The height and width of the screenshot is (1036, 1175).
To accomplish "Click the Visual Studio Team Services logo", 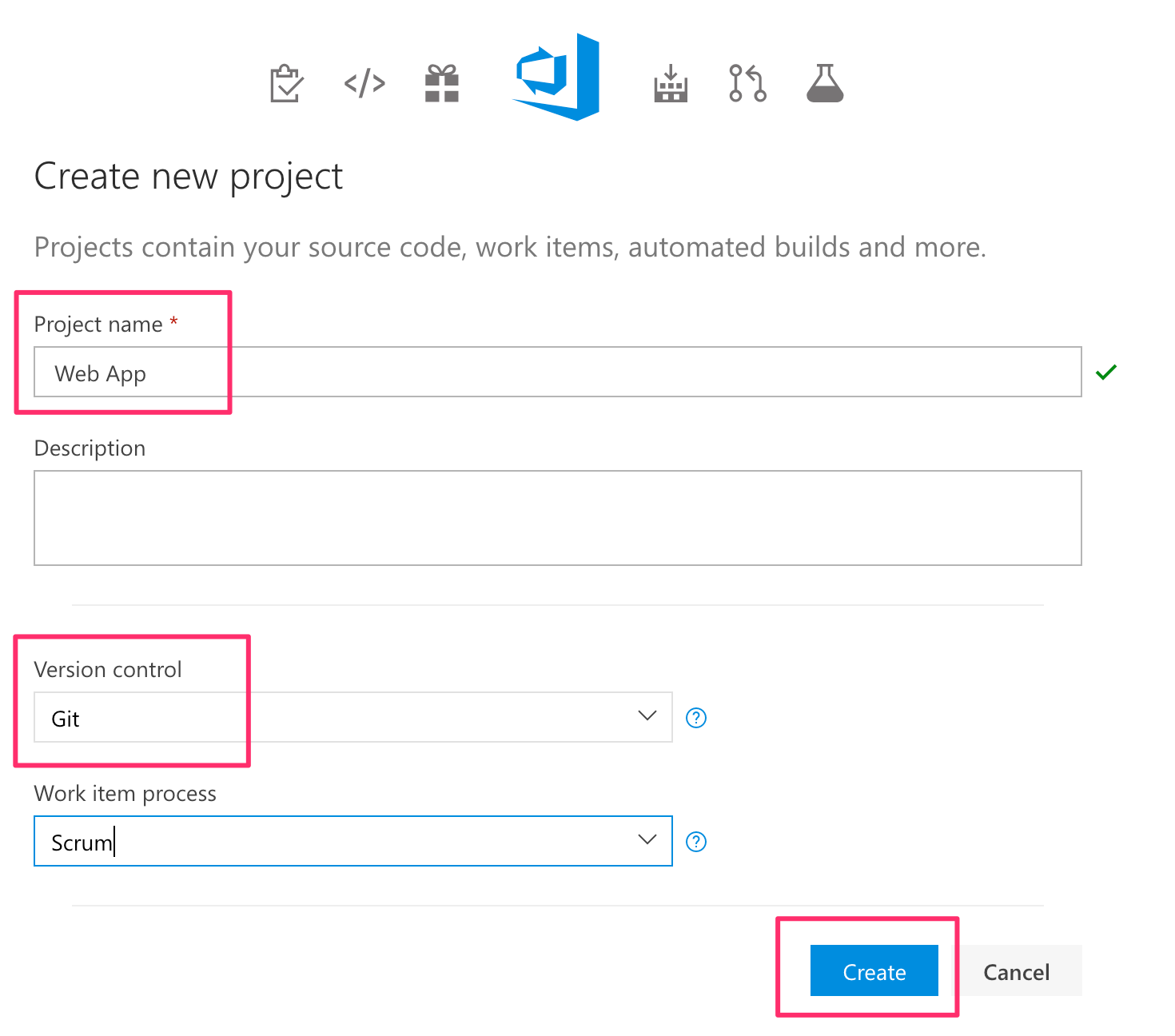I will point(556,77).
